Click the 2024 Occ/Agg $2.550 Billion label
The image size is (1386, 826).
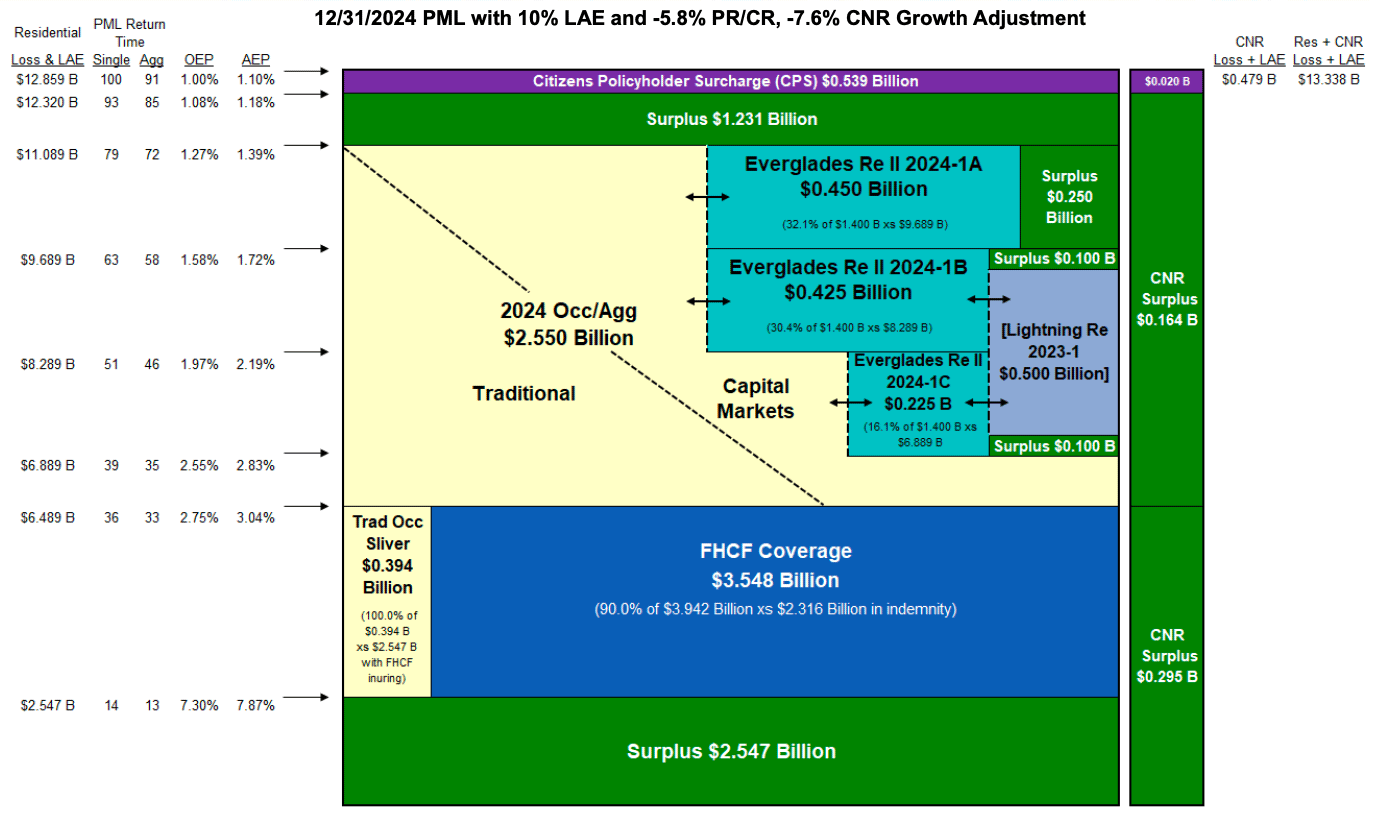click(x=568, y=324)
